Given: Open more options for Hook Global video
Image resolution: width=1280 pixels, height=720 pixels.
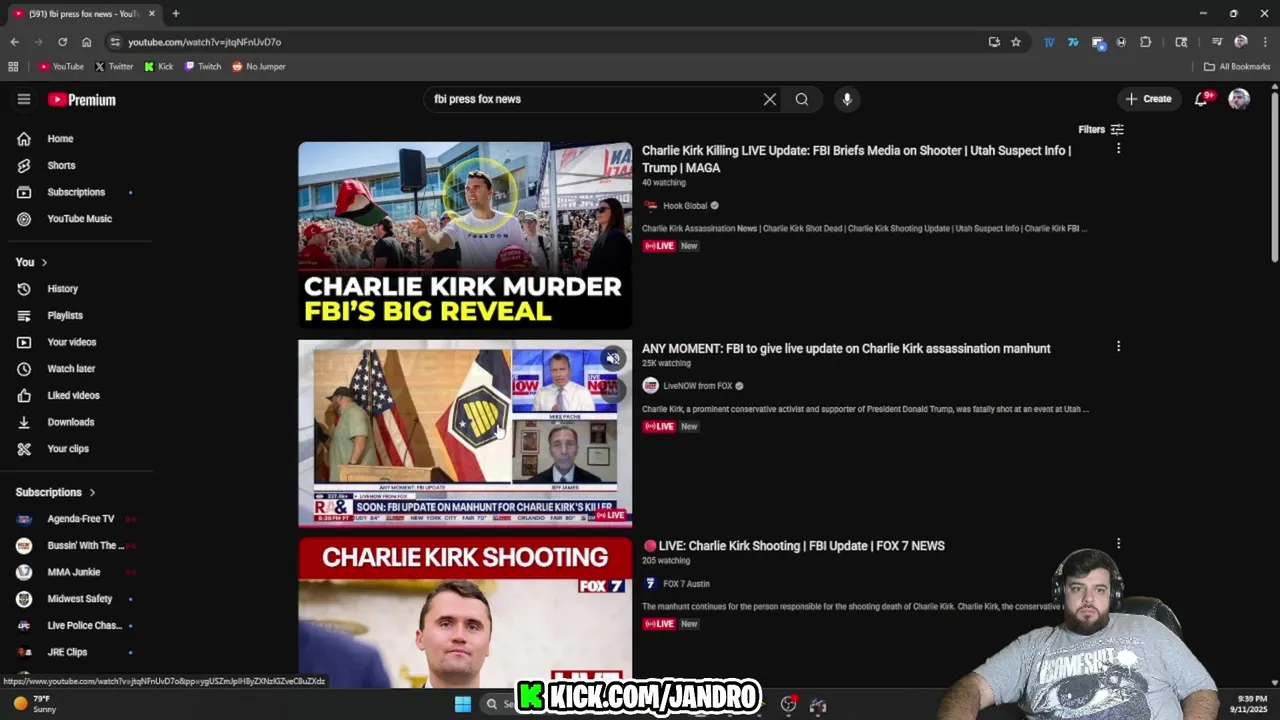Looking at the screenshot, I should (x=1118, y=148).
